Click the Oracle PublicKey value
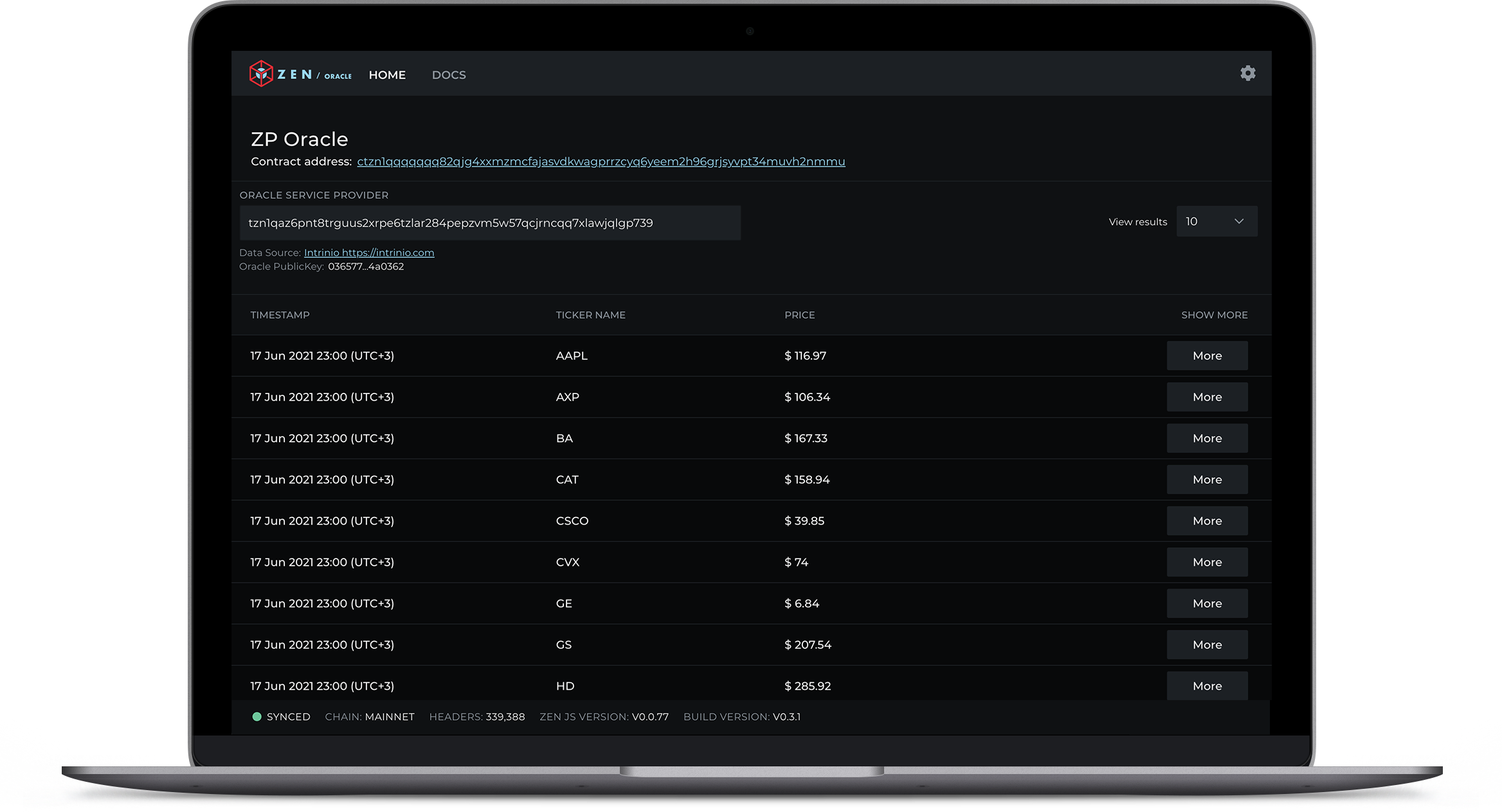Screen dimensions: 1502x812 tap(366, 266)
